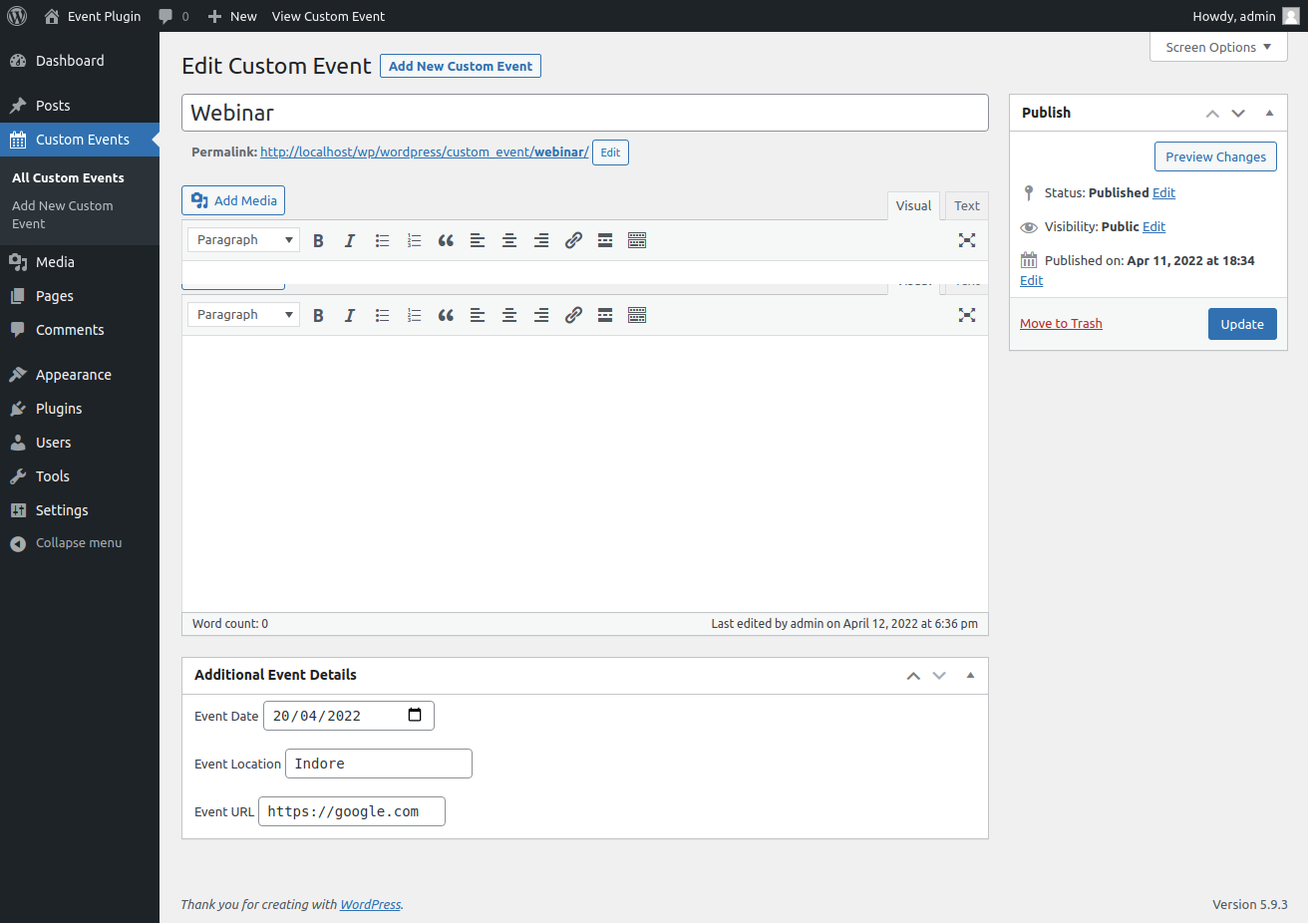Align center using toolbar directly above the empty editor body
Viewport: 1308px width, 924px height.
509,315
